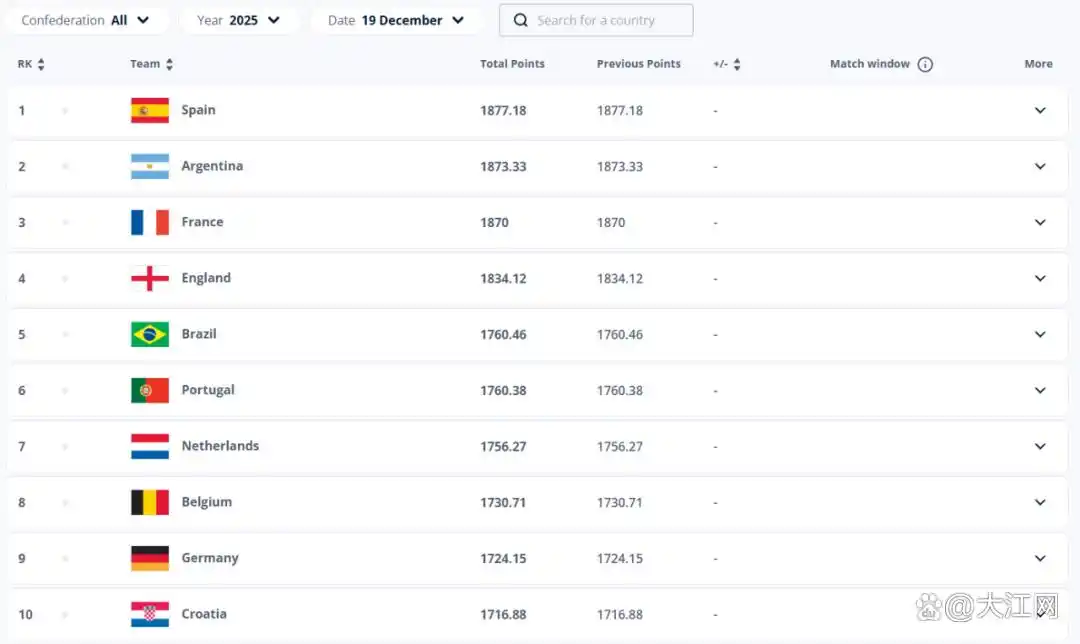Expand more details for France row
1080x644 pixels.
click(x=1040, y=222)
